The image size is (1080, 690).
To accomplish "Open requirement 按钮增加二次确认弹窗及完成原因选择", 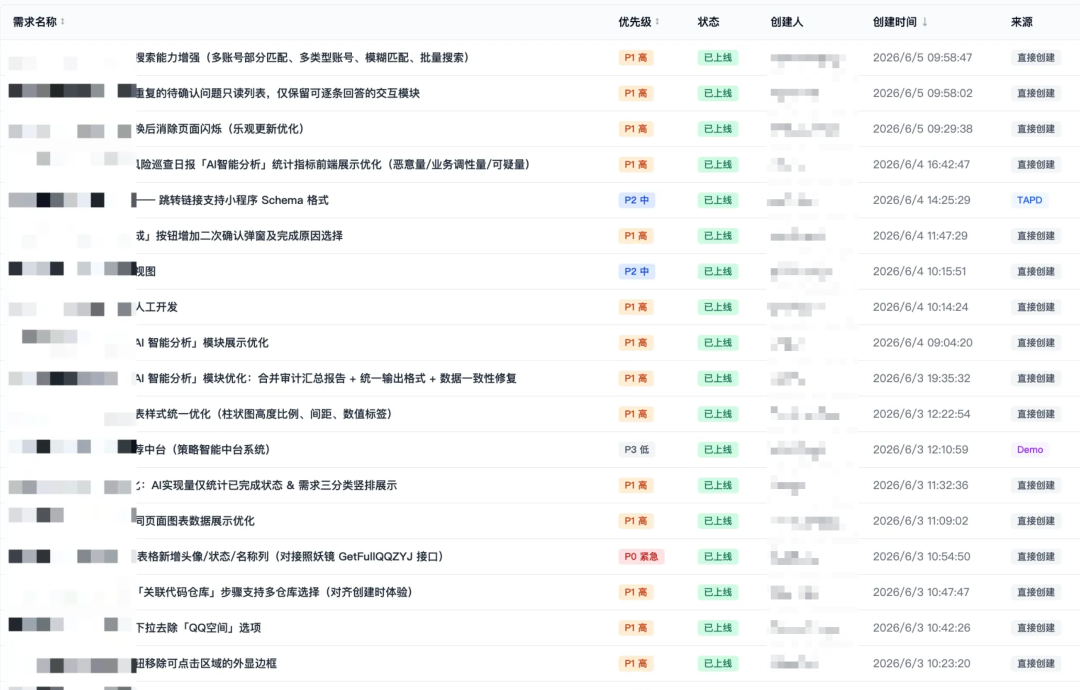I will pos(239,236).
